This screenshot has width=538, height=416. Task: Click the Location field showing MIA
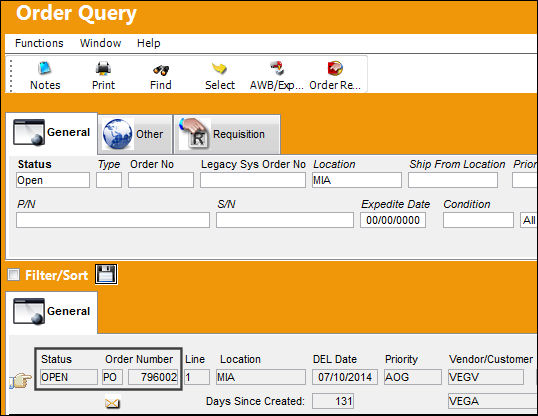[357, 180]
